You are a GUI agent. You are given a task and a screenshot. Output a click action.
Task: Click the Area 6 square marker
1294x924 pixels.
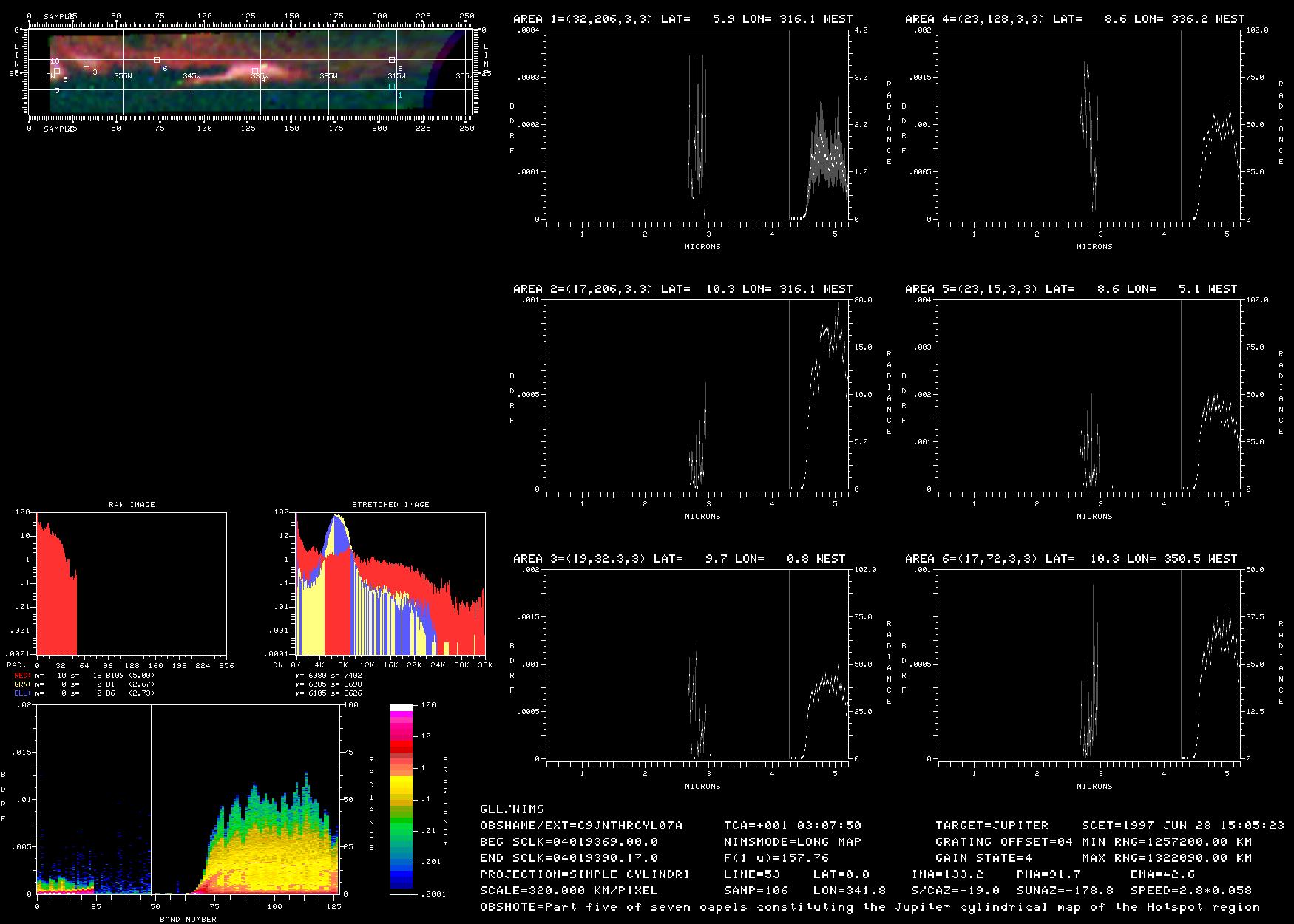(x=156, y=60)
